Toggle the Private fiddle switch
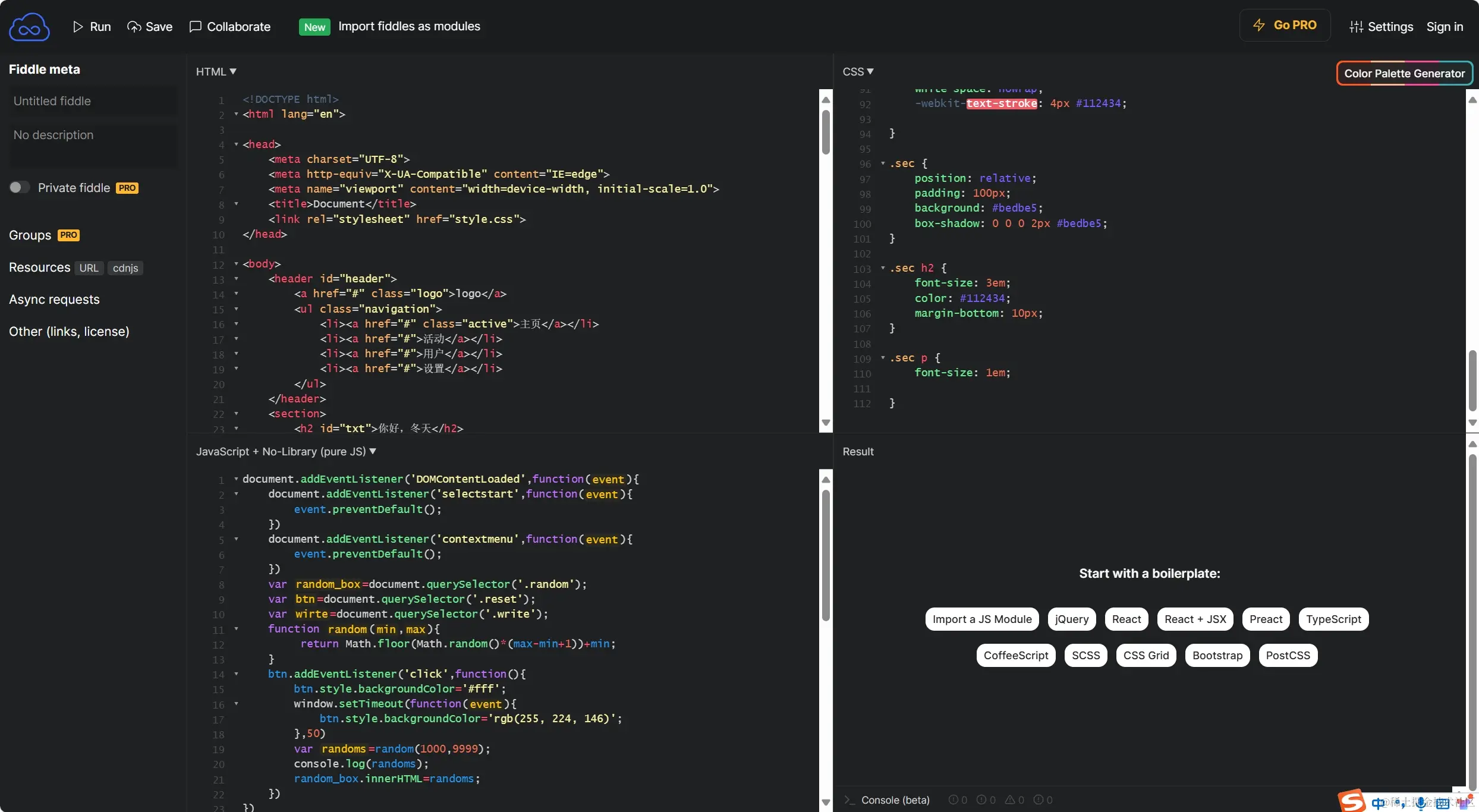Image resolution: width=1479 pixels, height=812 pixels. 19,188
